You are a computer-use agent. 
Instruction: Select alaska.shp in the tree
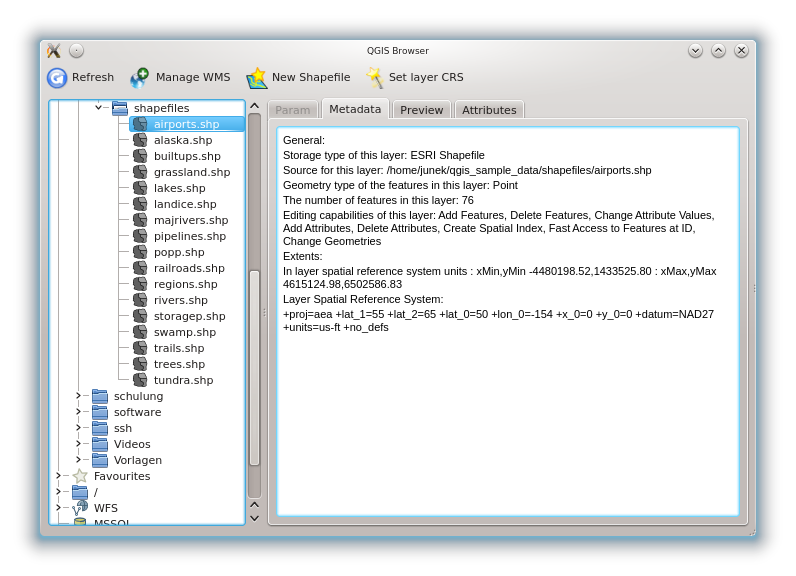click(x=183, y=140)
